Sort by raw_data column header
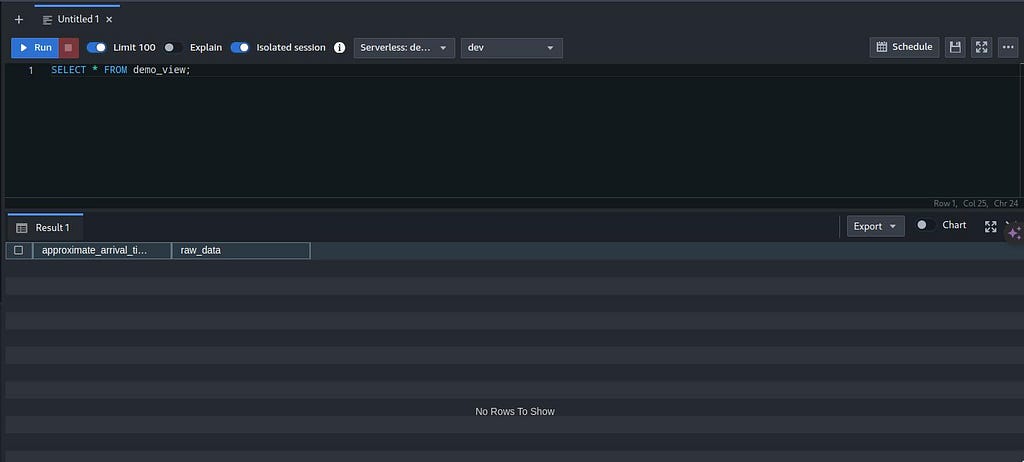This screenshot has width=1024, height=462. pyautogui.click(x=240, y=250)
